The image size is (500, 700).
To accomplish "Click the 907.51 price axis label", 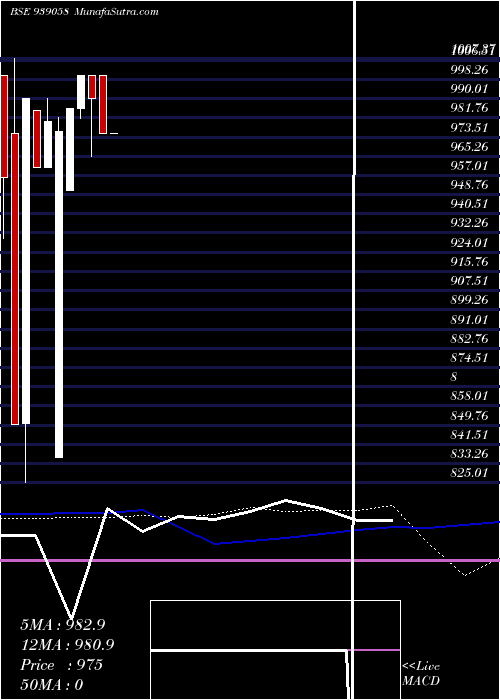I will (469, 280).
